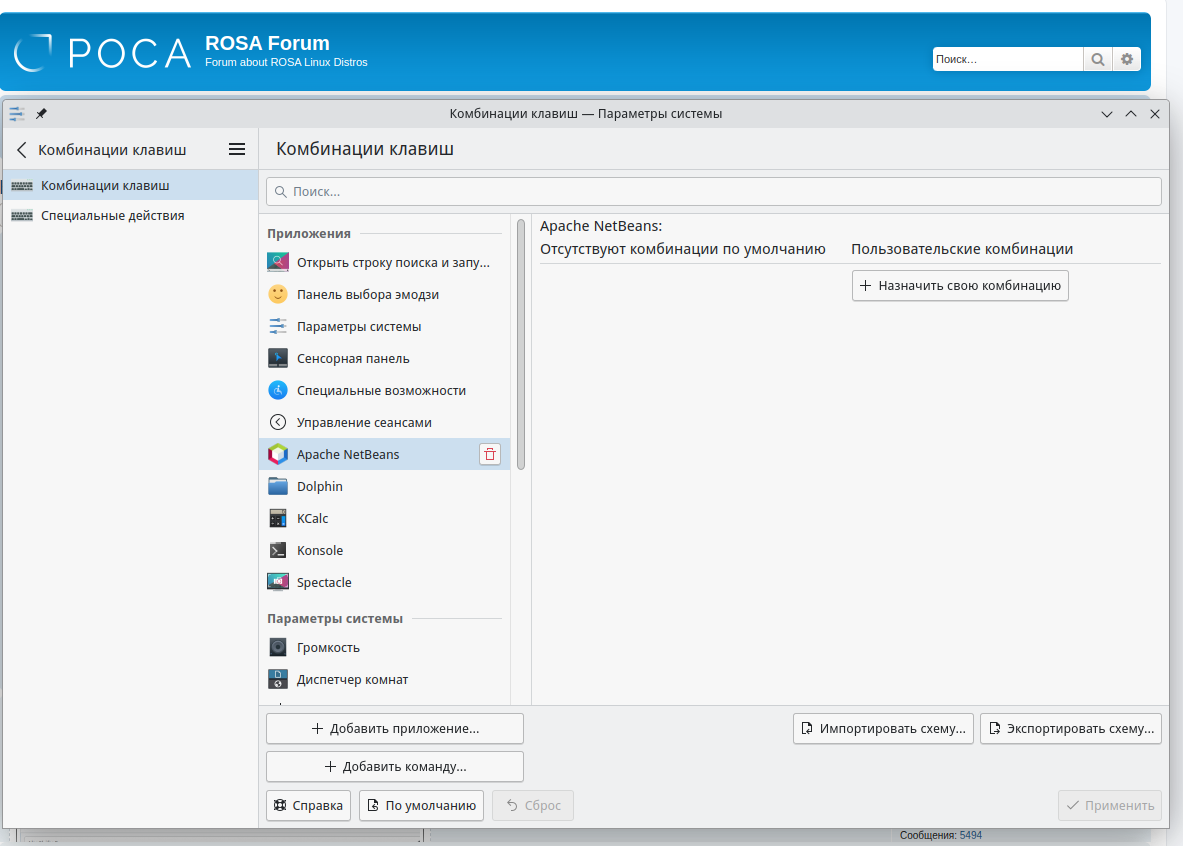
Task: Click the Управление сеансами icon
Action: [278, 423]
